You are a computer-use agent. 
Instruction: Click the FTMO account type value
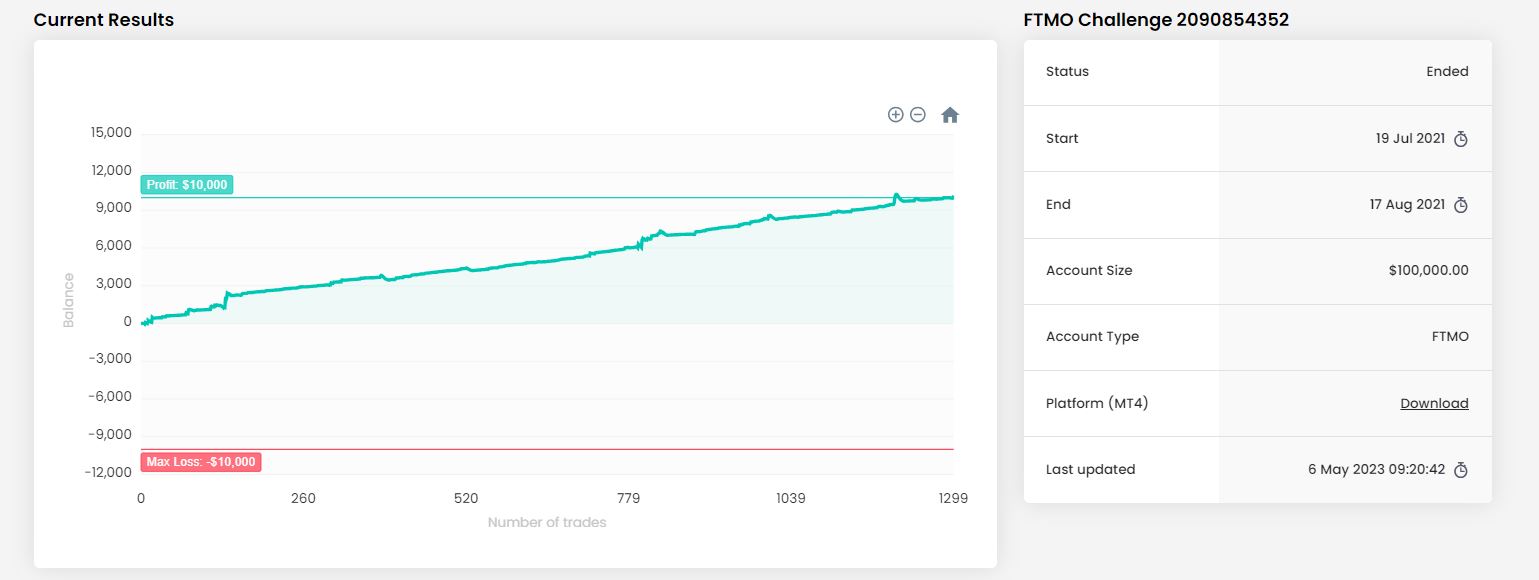coord(1450,337)
